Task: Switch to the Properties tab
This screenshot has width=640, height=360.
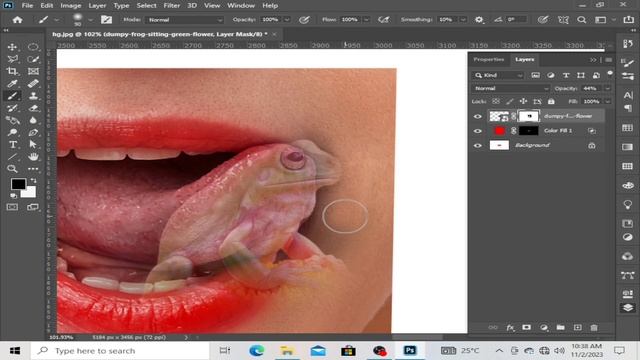Action: pos(489,60)
